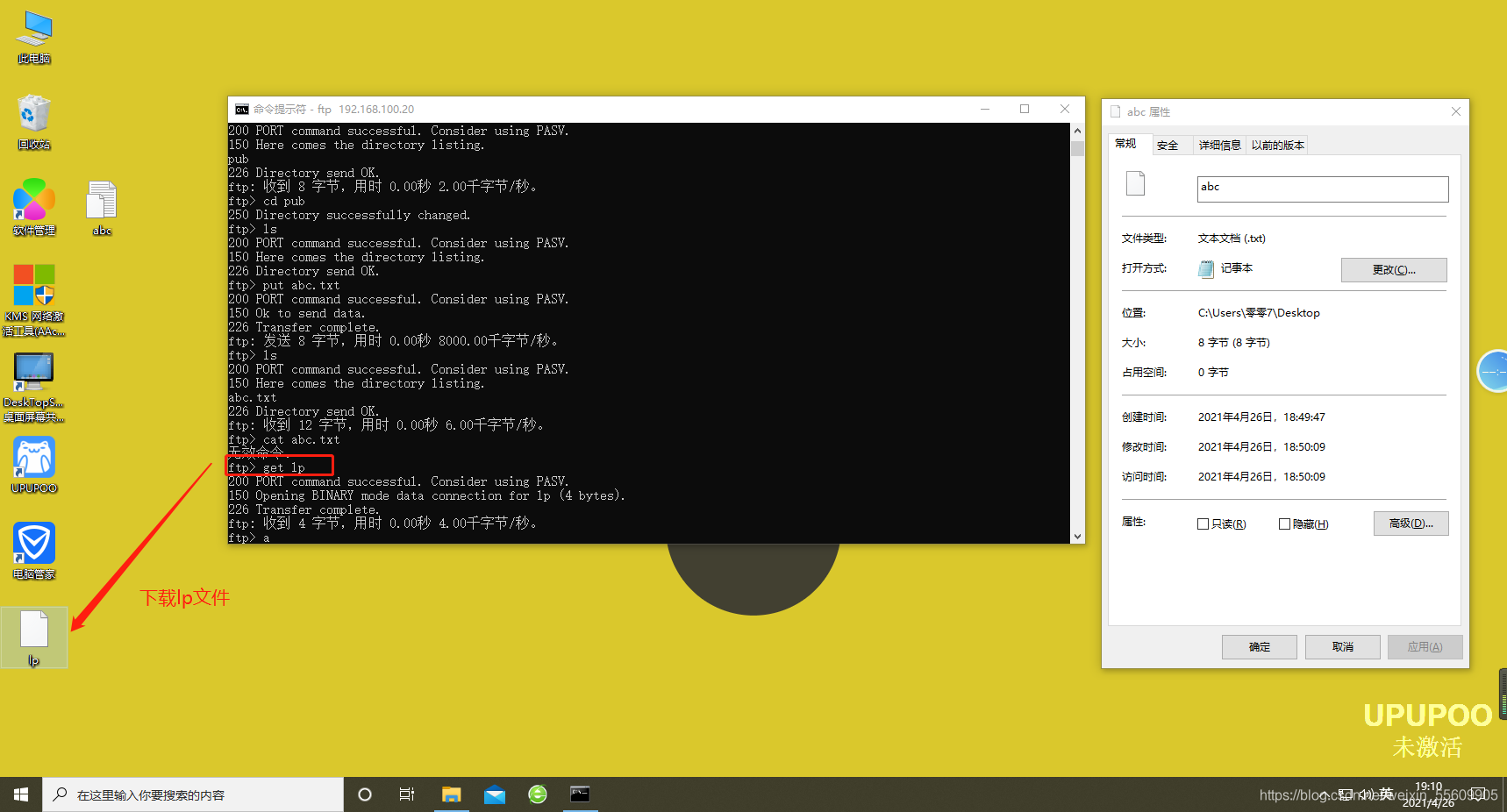Open File Explorer from the taskbar
This screenshot has width=1507, height=812.
tap(452, 794)
